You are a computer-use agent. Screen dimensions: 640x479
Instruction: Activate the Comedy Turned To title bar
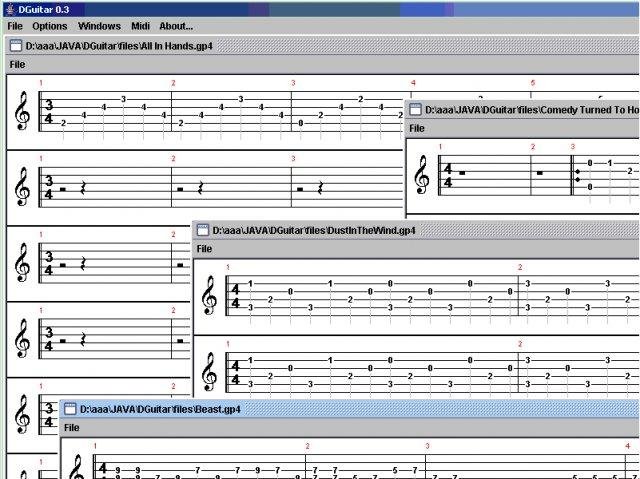pos(523,110)
